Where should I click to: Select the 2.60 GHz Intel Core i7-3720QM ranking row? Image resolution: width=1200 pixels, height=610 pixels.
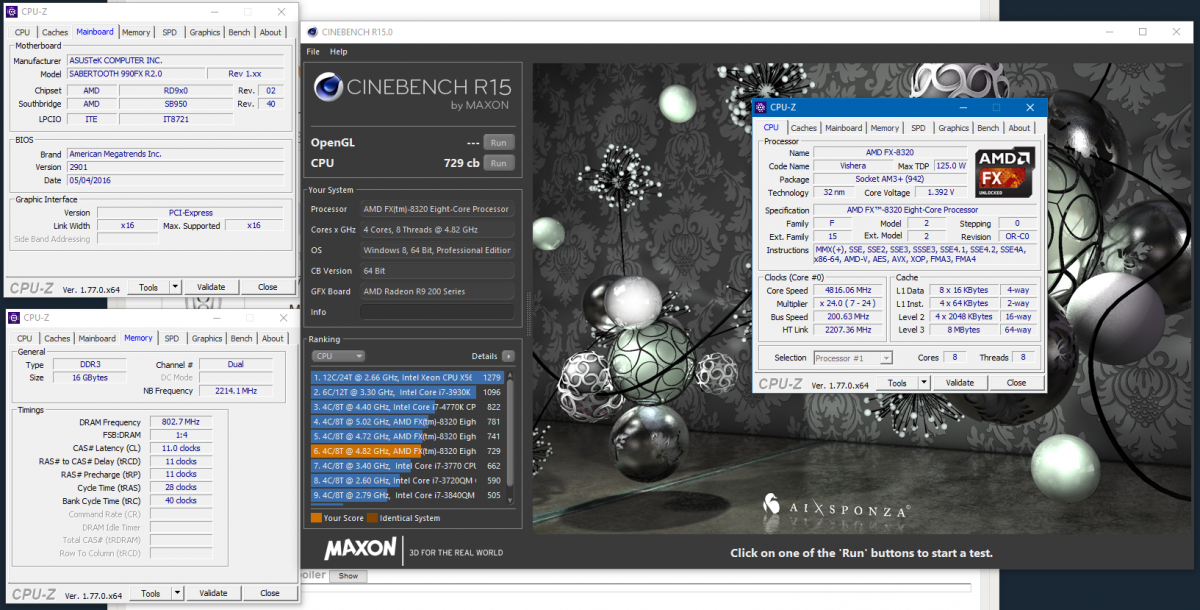click(407, 481)
